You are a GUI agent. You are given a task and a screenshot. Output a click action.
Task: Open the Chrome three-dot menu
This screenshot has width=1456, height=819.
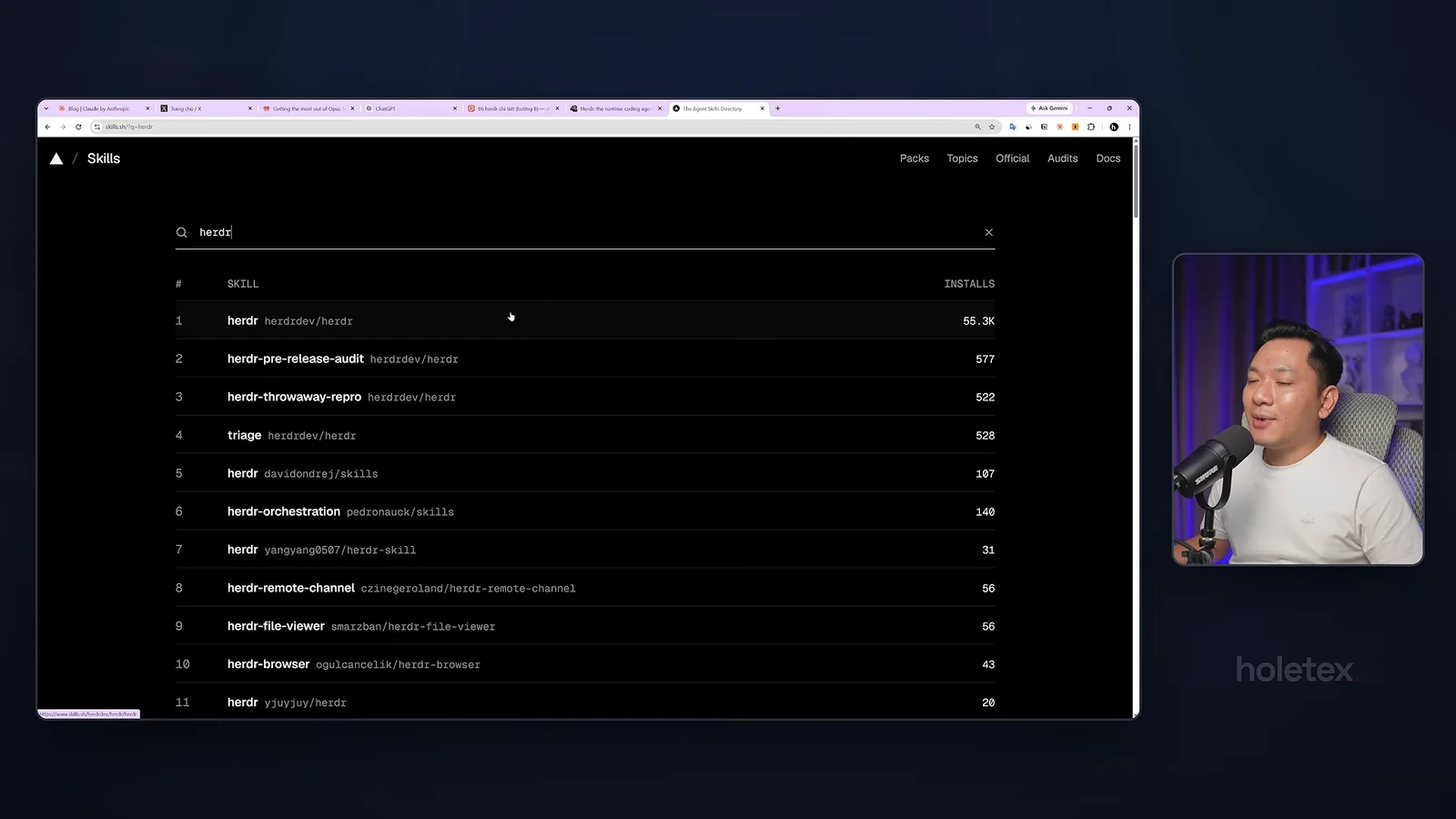pyautogui.click(x=1129, y=126)
